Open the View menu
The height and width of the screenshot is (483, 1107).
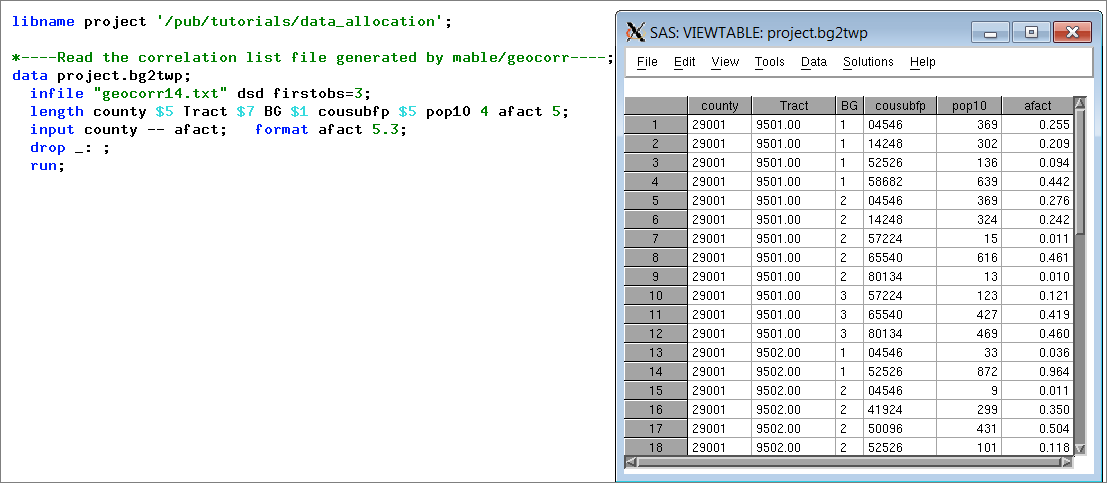click(x=725, y=62)
